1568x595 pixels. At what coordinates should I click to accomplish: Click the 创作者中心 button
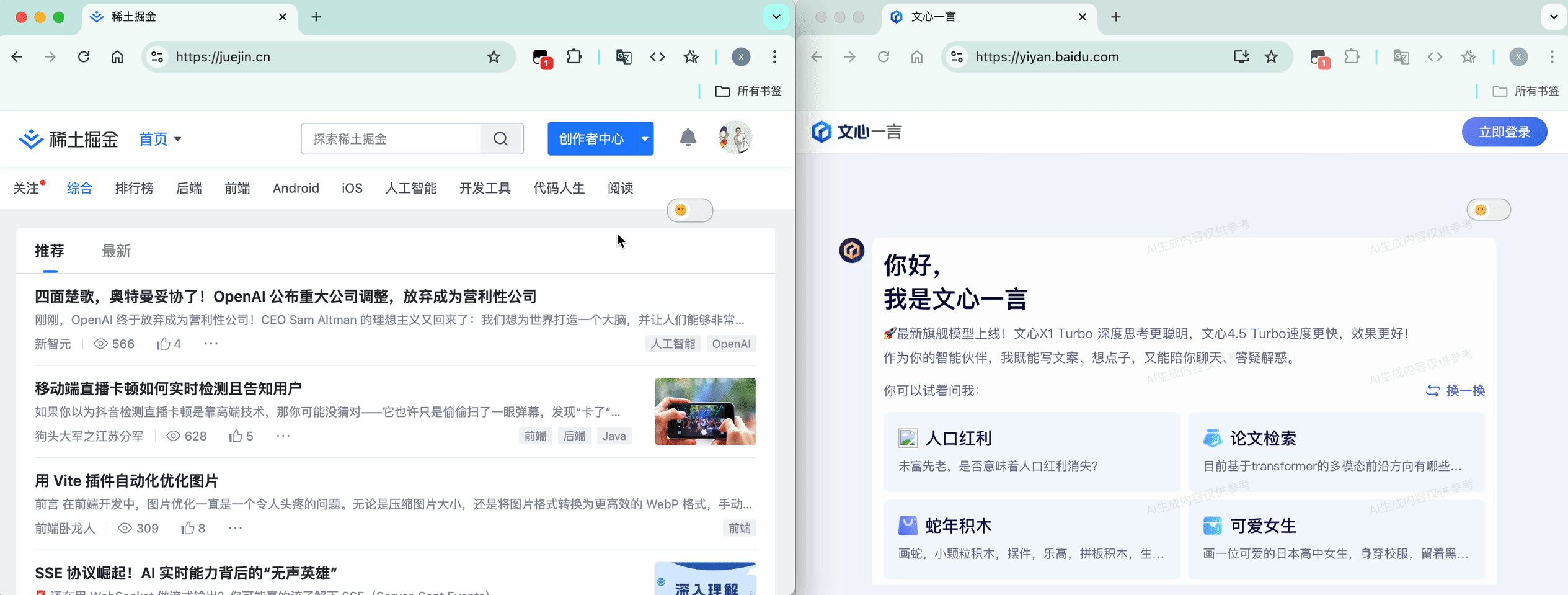coord(591,139)
